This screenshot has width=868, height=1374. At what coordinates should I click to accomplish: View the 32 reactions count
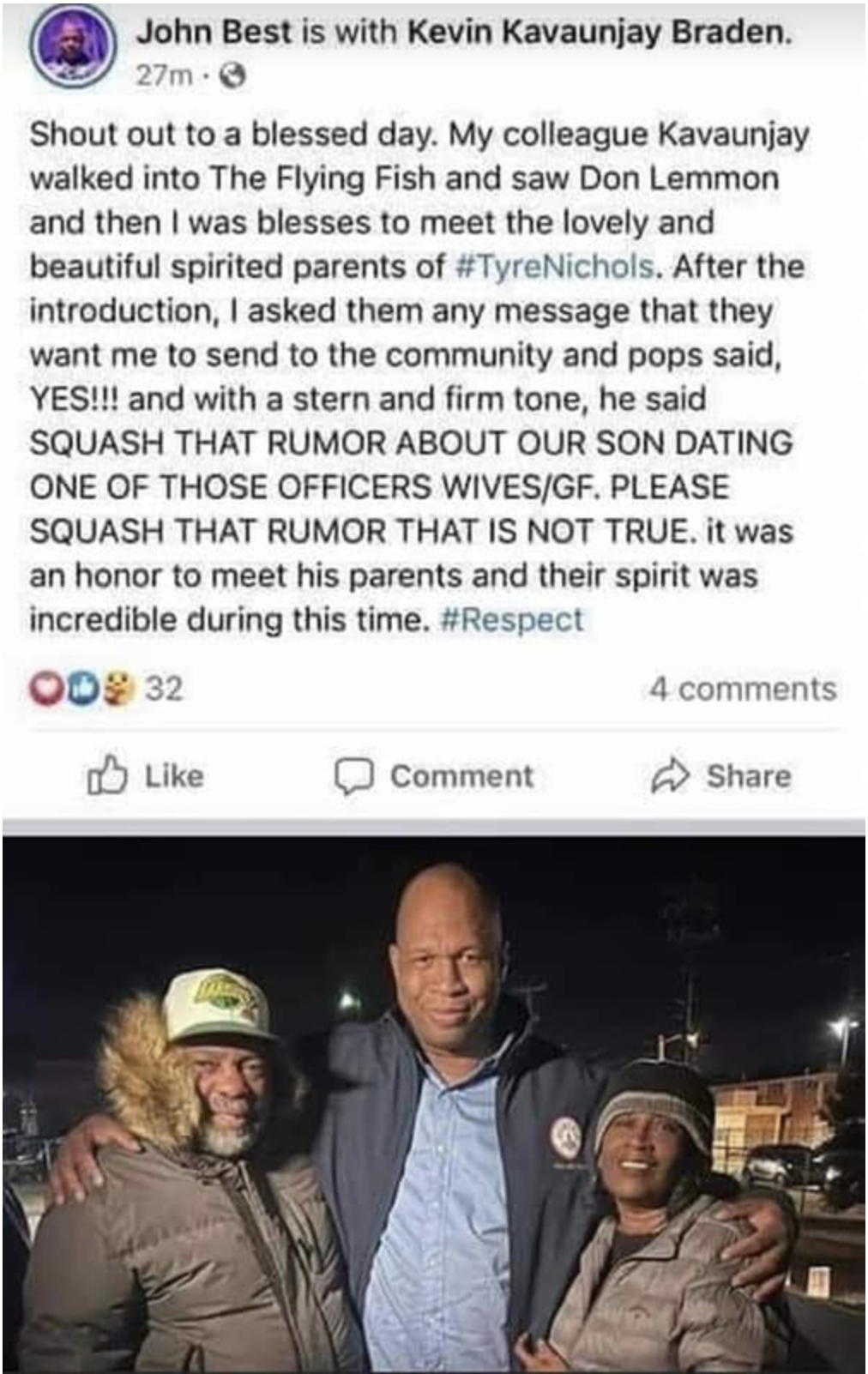(x=164, y=689)
